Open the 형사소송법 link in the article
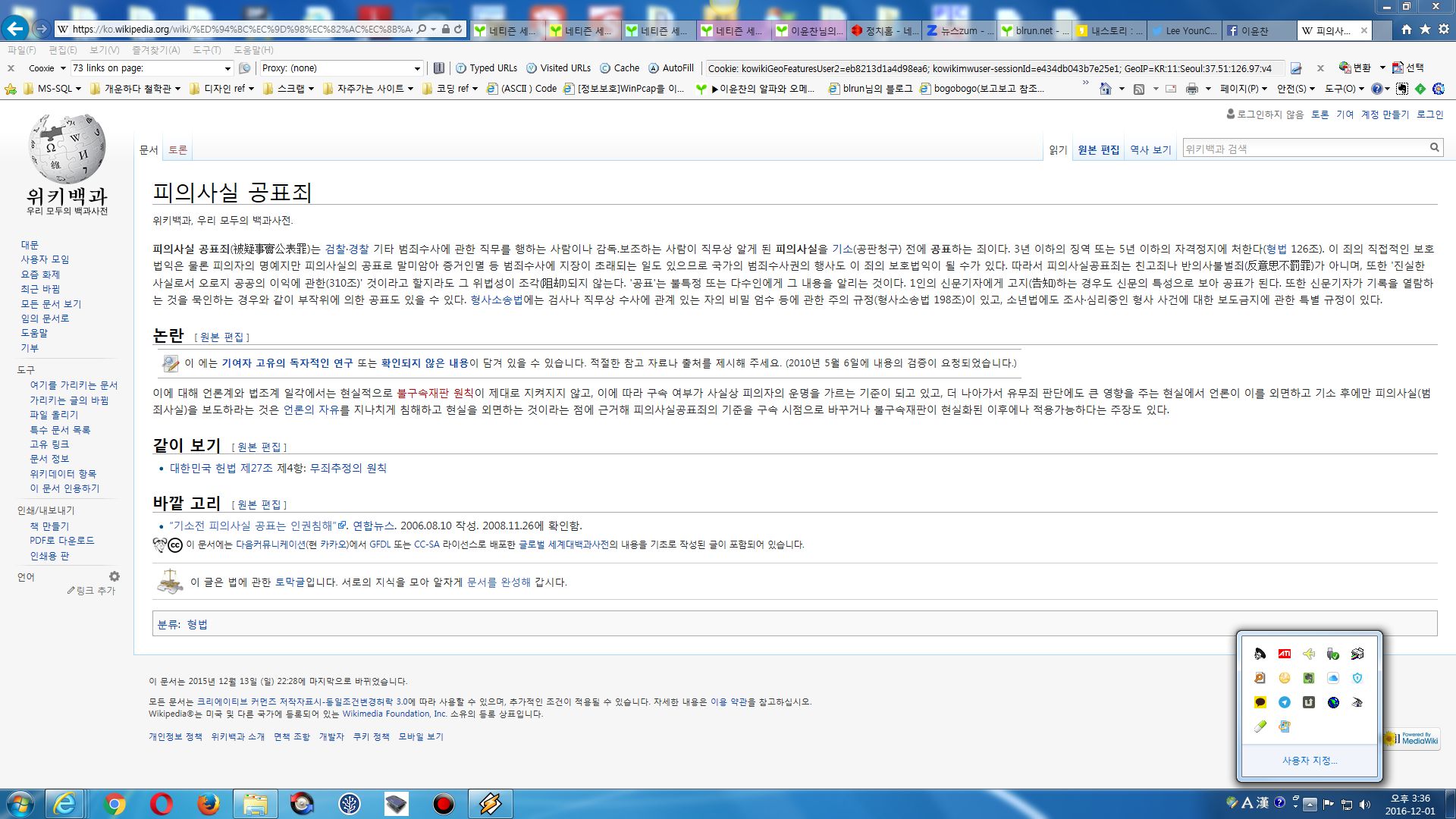The height and width of the screenshot is (819, 1456). click(497, 300)
